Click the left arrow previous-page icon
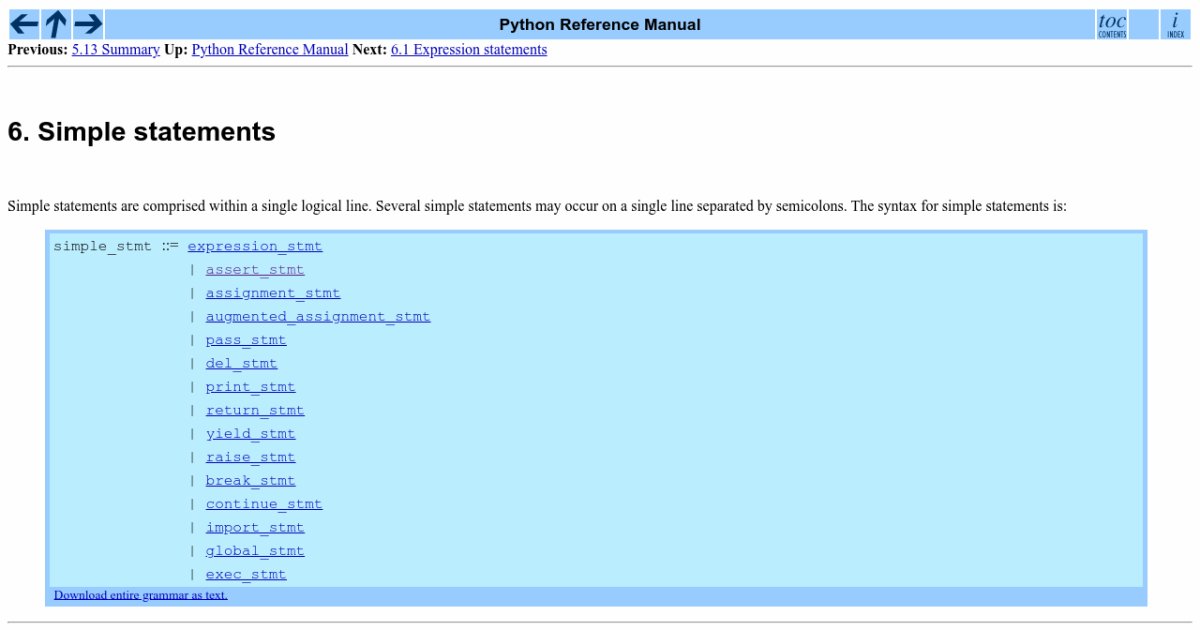The image size is (1200, 630). click(x=24, y=24)
